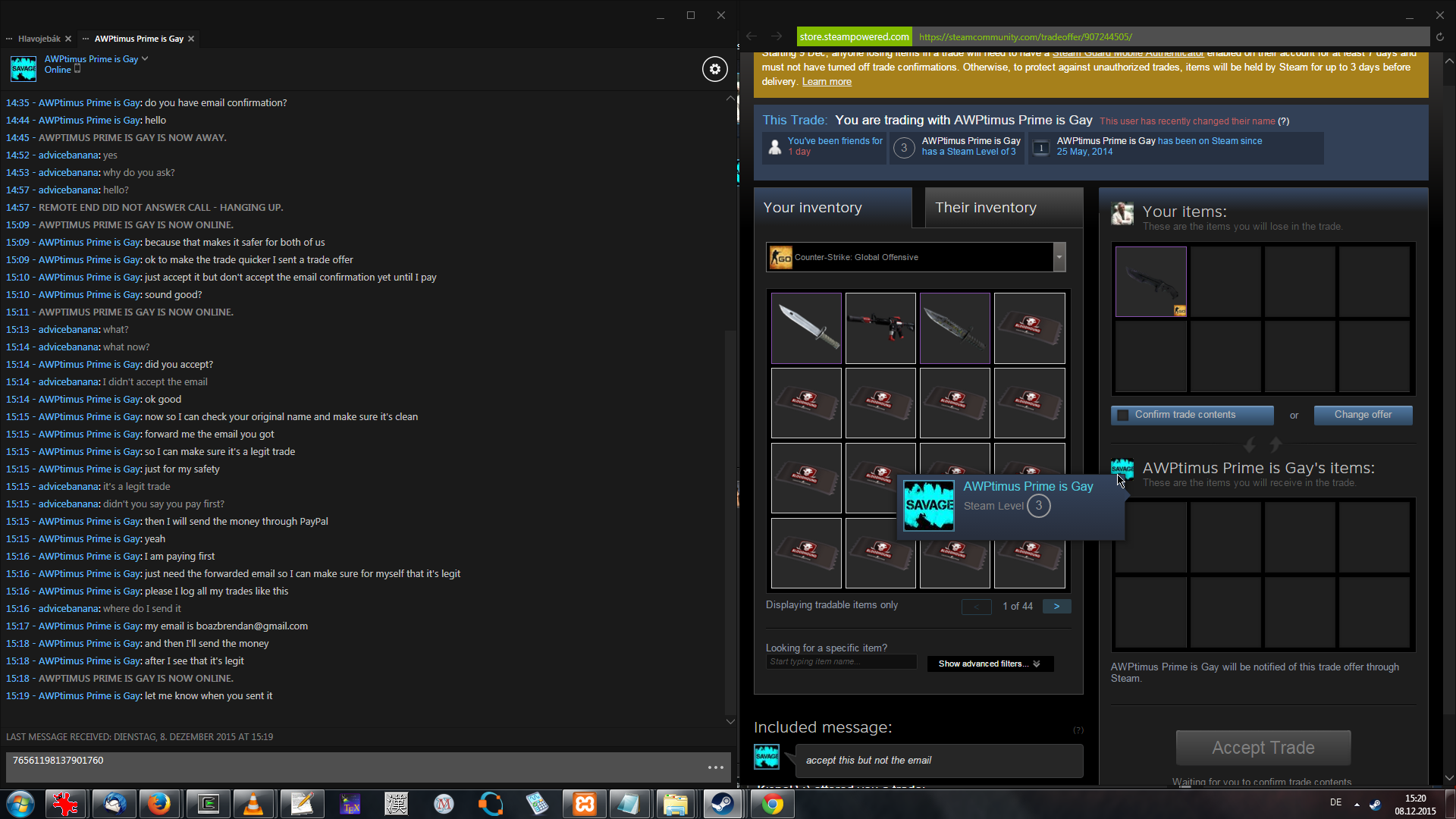
Task: Expand Counter-Strike game selector dropdown
Action: [1059, 257]
